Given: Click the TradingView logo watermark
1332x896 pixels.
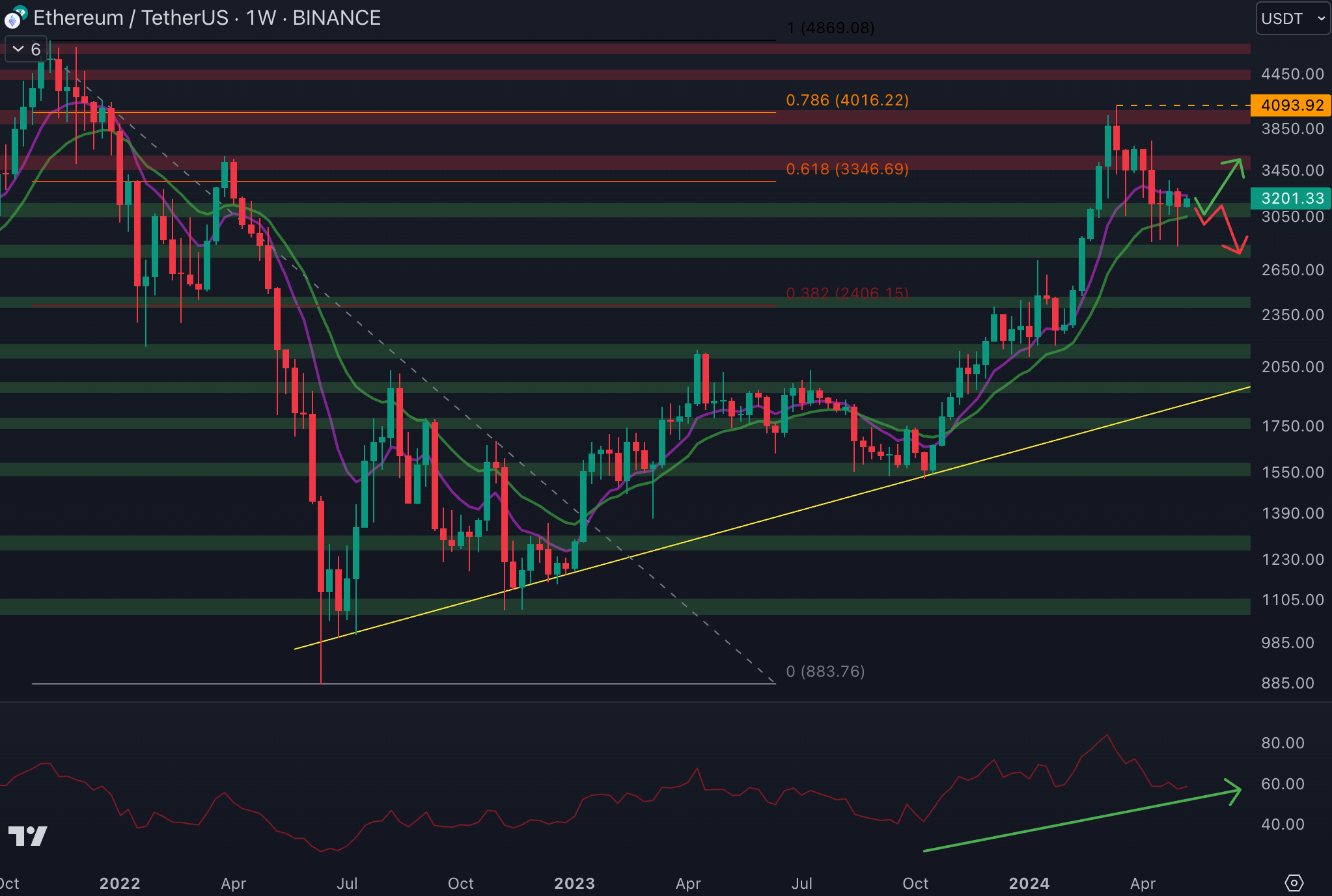Looking at the screenshot, I should (27, 835).
